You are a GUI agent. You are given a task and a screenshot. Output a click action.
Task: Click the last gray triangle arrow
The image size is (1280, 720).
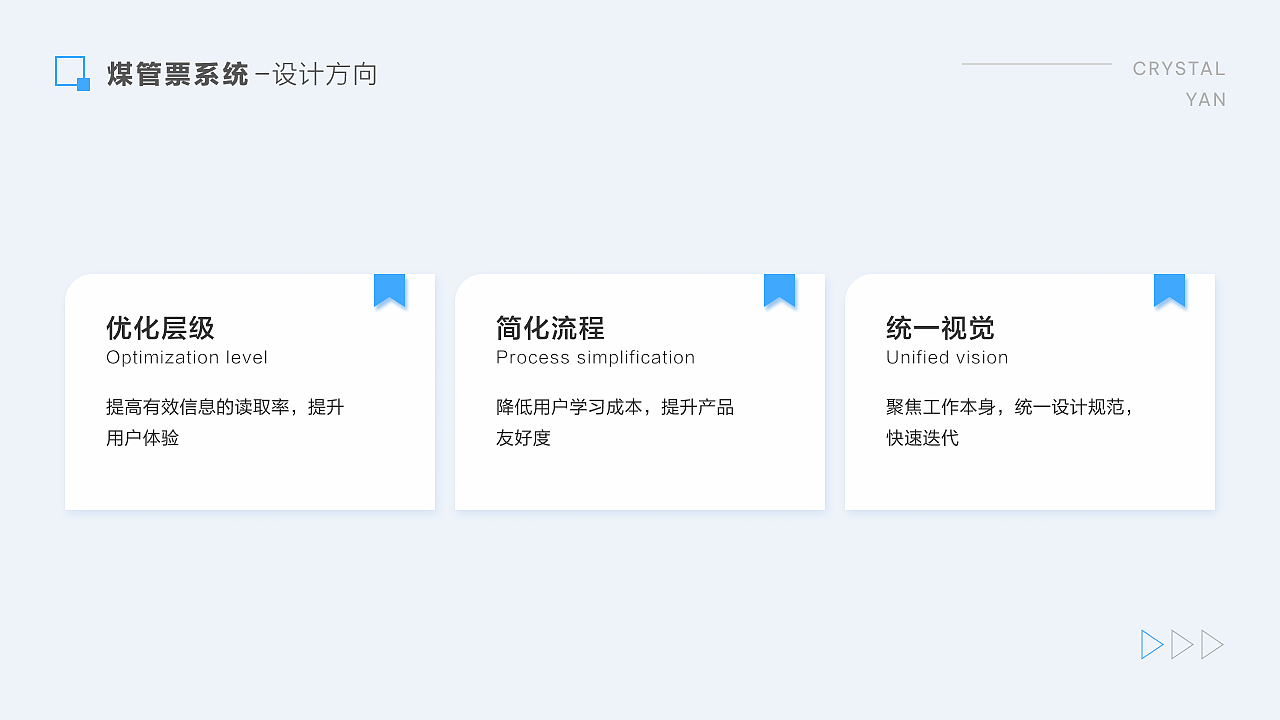[x=1212, y=645]
